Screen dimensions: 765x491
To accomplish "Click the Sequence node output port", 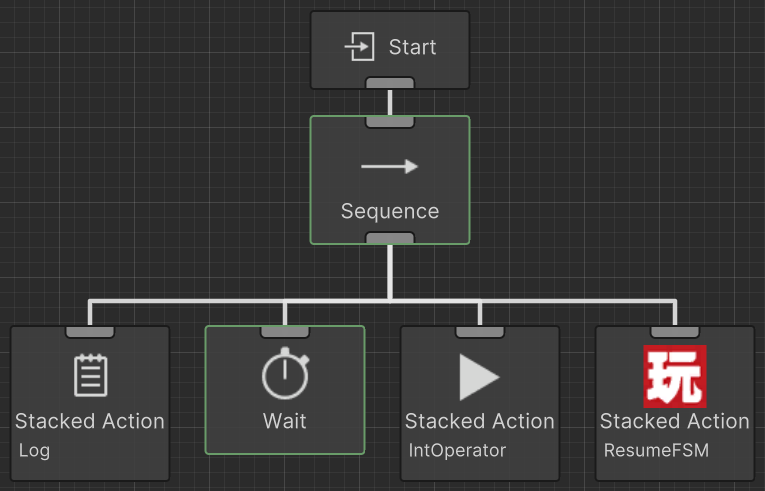I will click(390, 238).
